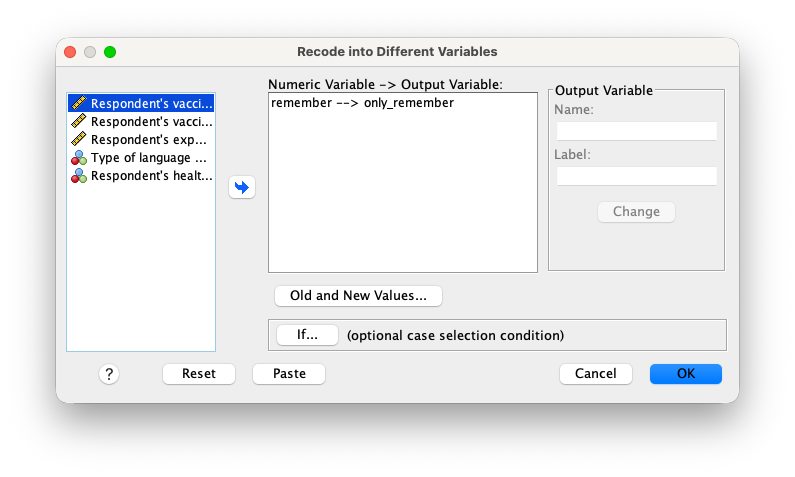Click the nominal icon for Type of language
Image resolution: width=795 pixels, height=477 pixels.
pyautogui.click(x=79, y=158)
